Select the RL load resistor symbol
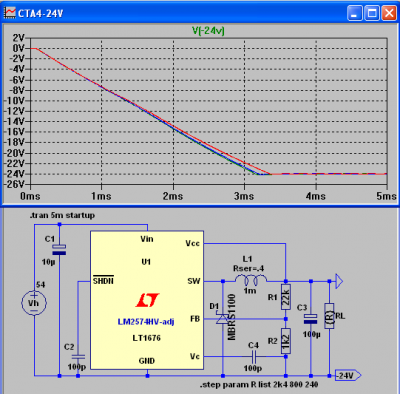The width and height of the screenshot is (400, 394). point(329,316)
